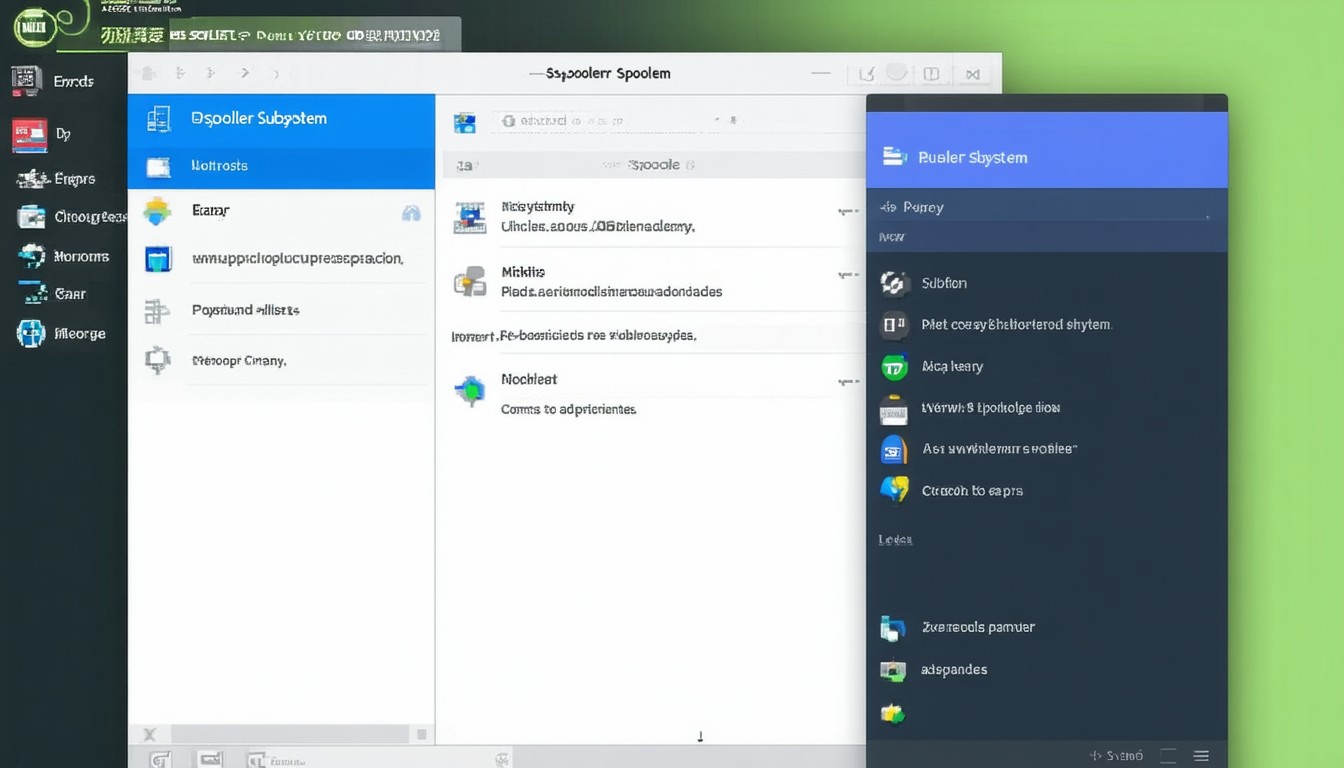Open the Meoopr Cmany sidebar entry
The height and width of the screenshot is (768, 1344).
(238, 360)
